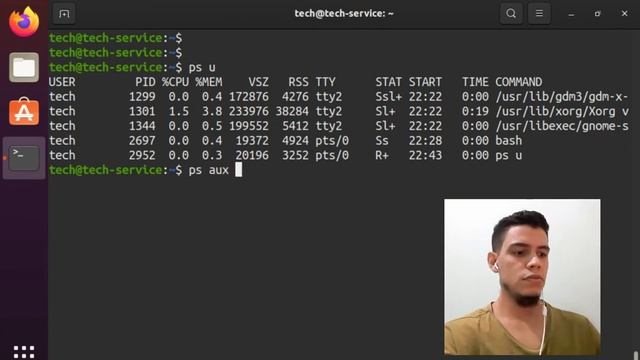Click the R+ status value
This screenshot has height=360, width=640.
(382, 156)
